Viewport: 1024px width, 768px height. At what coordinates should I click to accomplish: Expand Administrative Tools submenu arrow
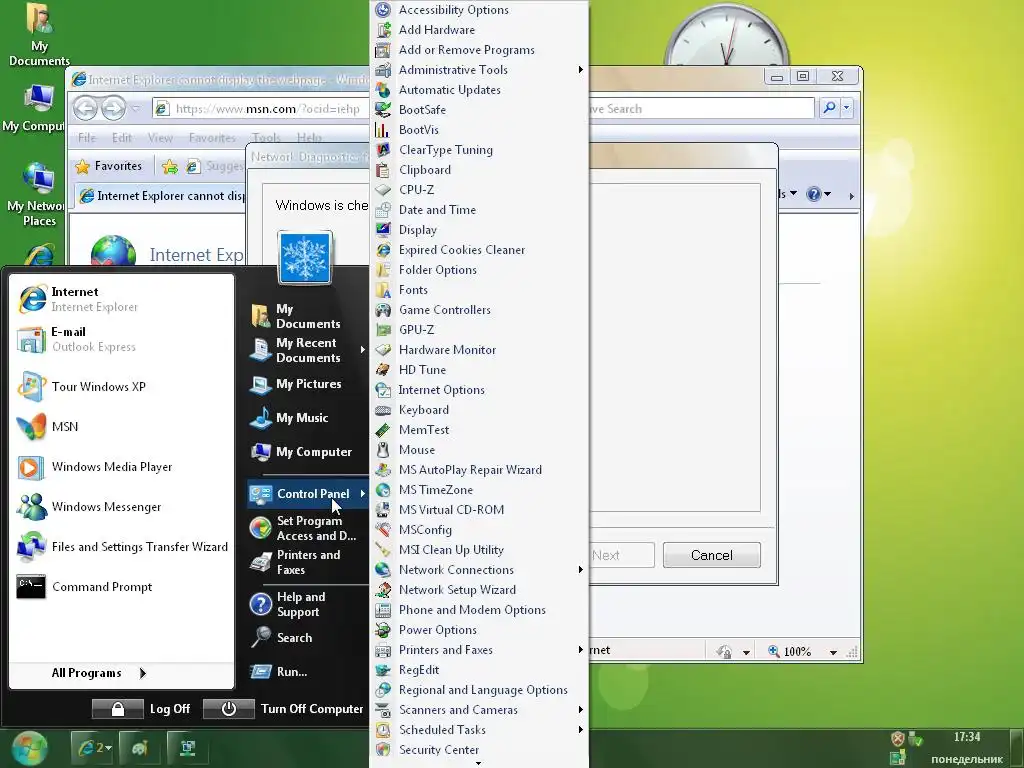pos(581,70)
